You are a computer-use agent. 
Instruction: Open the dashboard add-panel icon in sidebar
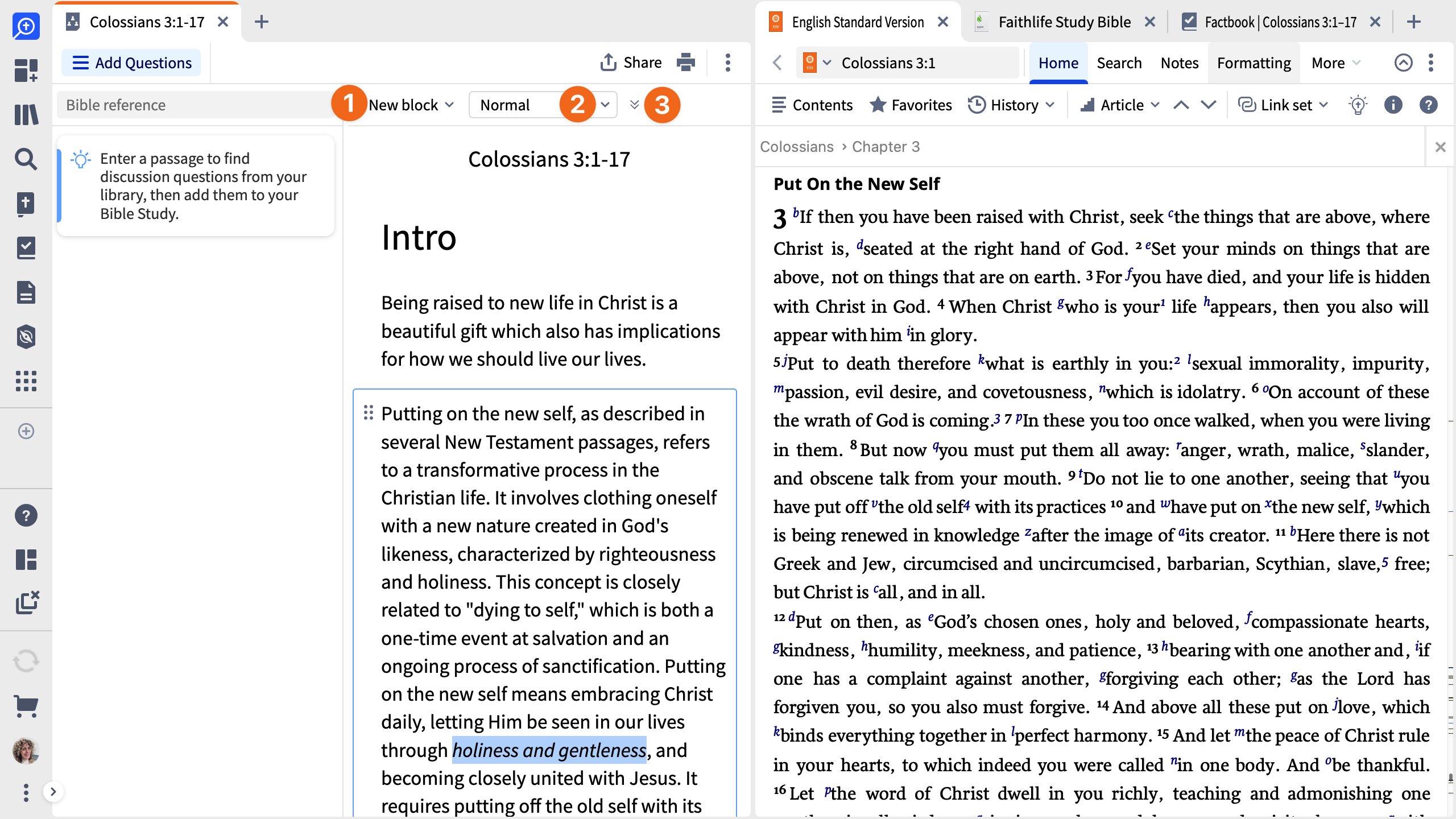pyautogui.click(x=26, y=71)
